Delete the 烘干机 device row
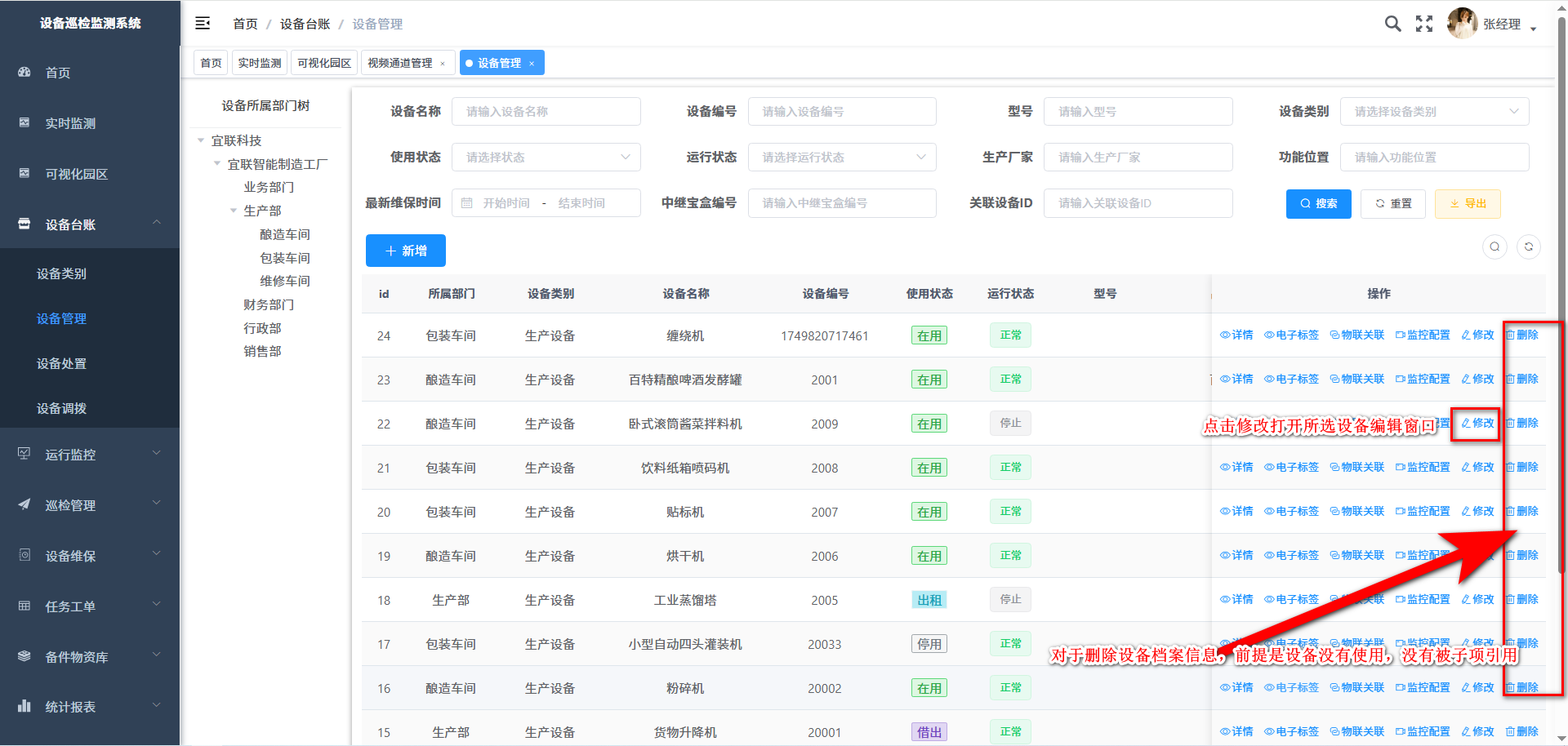 coord(1522,555)
